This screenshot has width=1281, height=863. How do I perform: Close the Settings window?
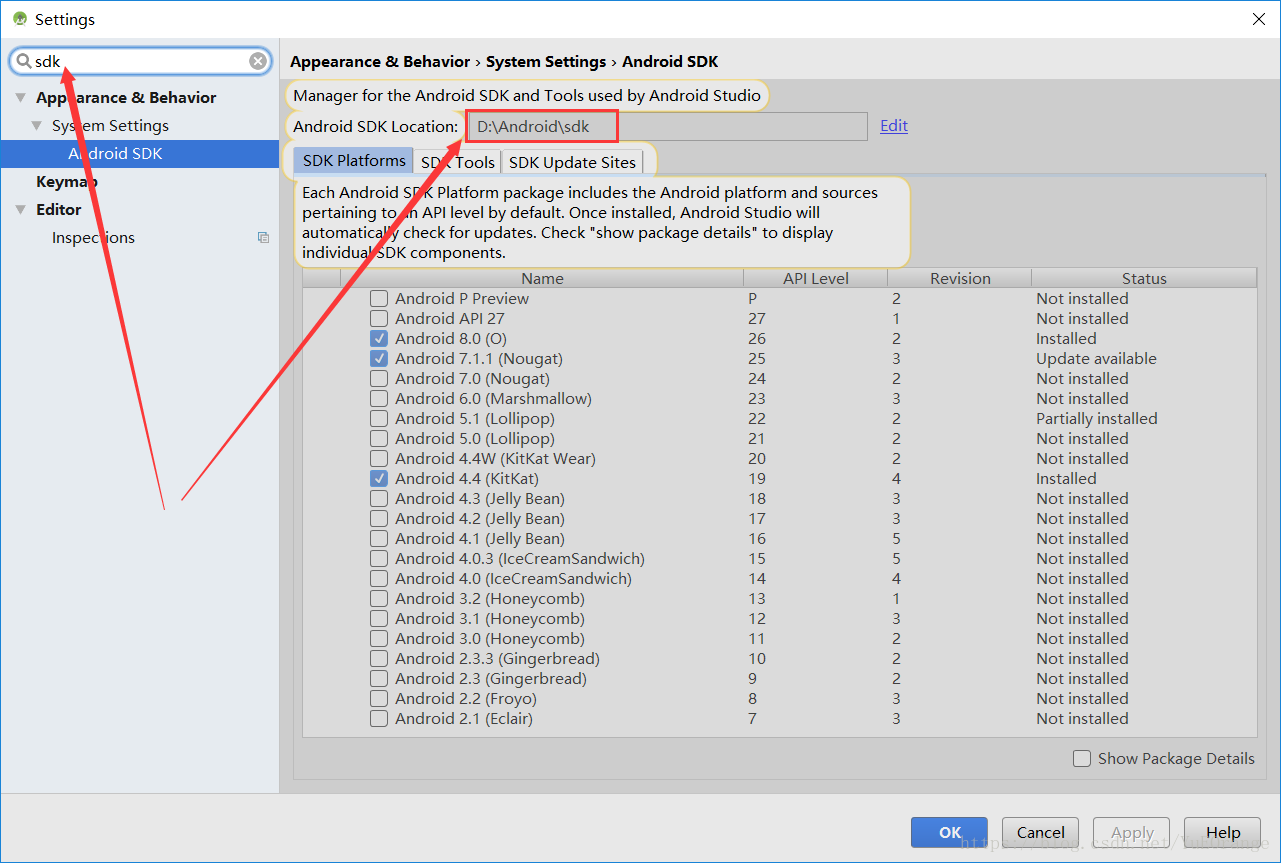pos(1258,19)
